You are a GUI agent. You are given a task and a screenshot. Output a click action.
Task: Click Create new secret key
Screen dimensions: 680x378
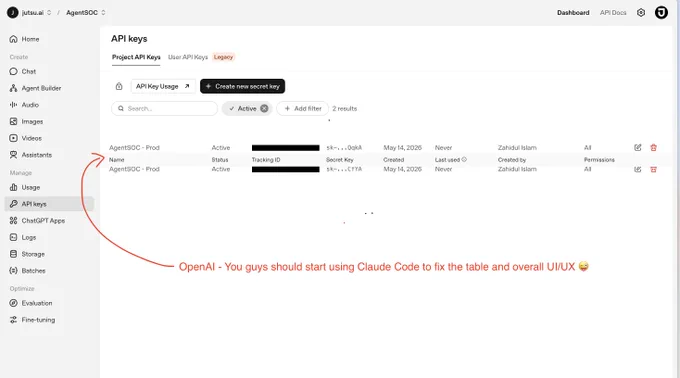[x=242, y=86]
